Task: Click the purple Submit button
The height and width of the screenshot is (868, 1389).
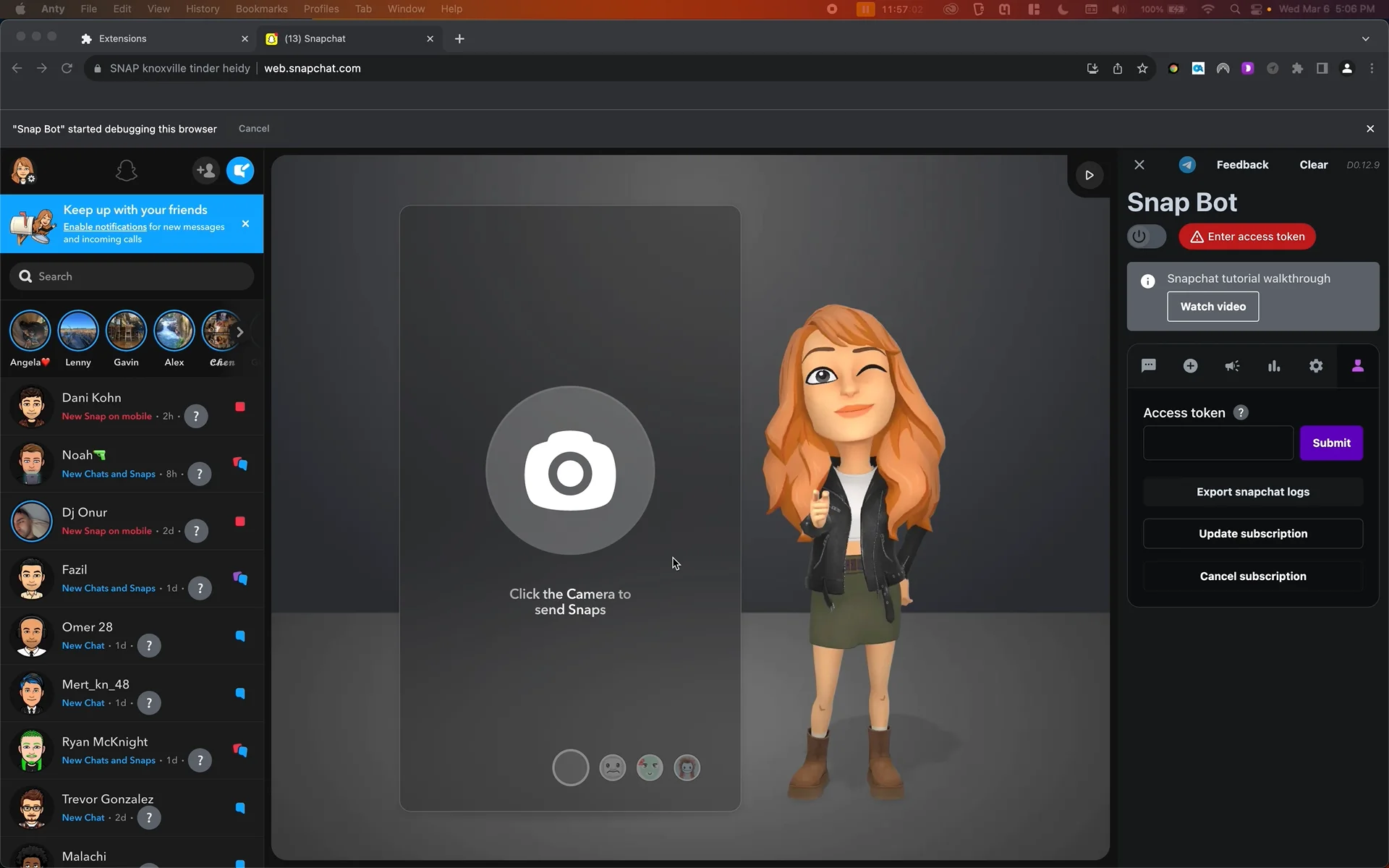Action: pos(1331,443)
